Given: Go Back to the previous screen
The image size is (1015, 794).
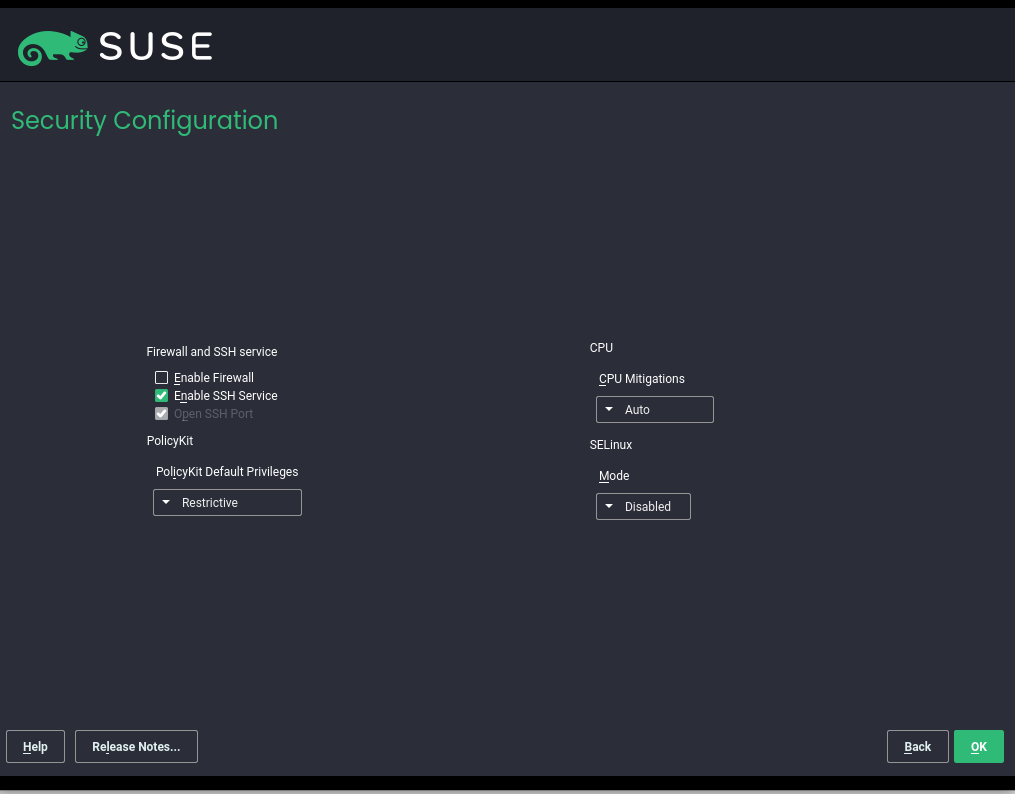Looking at the screenshot, I should click(x=917, y=746).
